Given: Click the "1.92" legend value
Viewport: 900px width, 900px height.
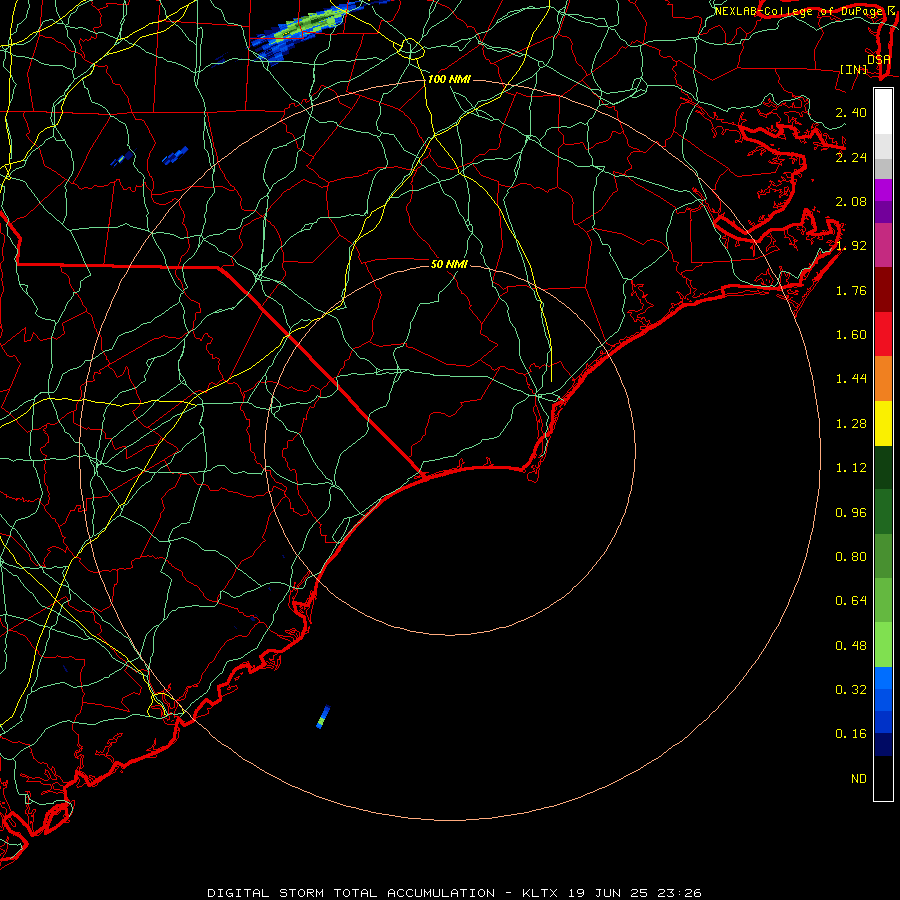Looking at the screenshot, I should click(851, 246).
